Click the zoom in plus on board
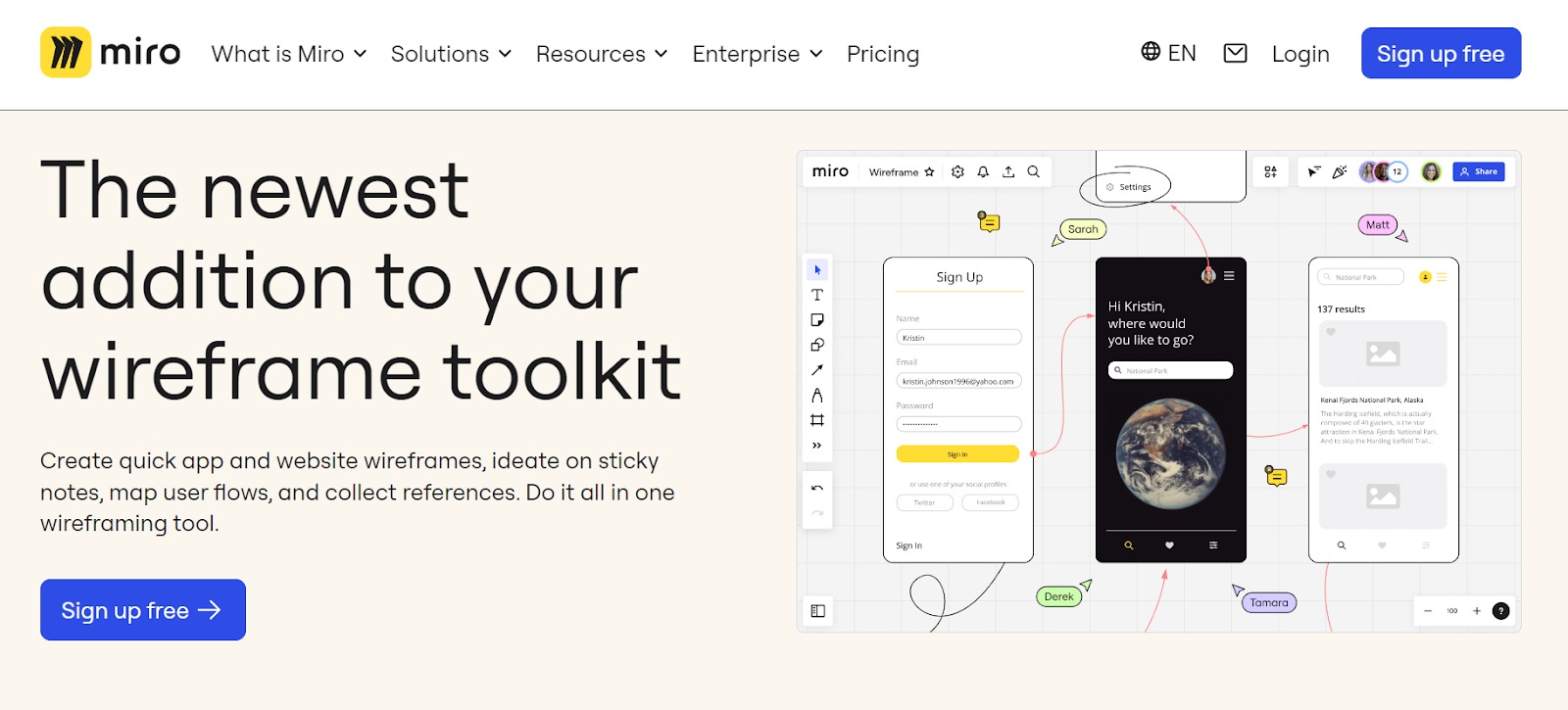Image resolution: width=1568 pixels, height=710 pixels. click(x=1477, y=611)
